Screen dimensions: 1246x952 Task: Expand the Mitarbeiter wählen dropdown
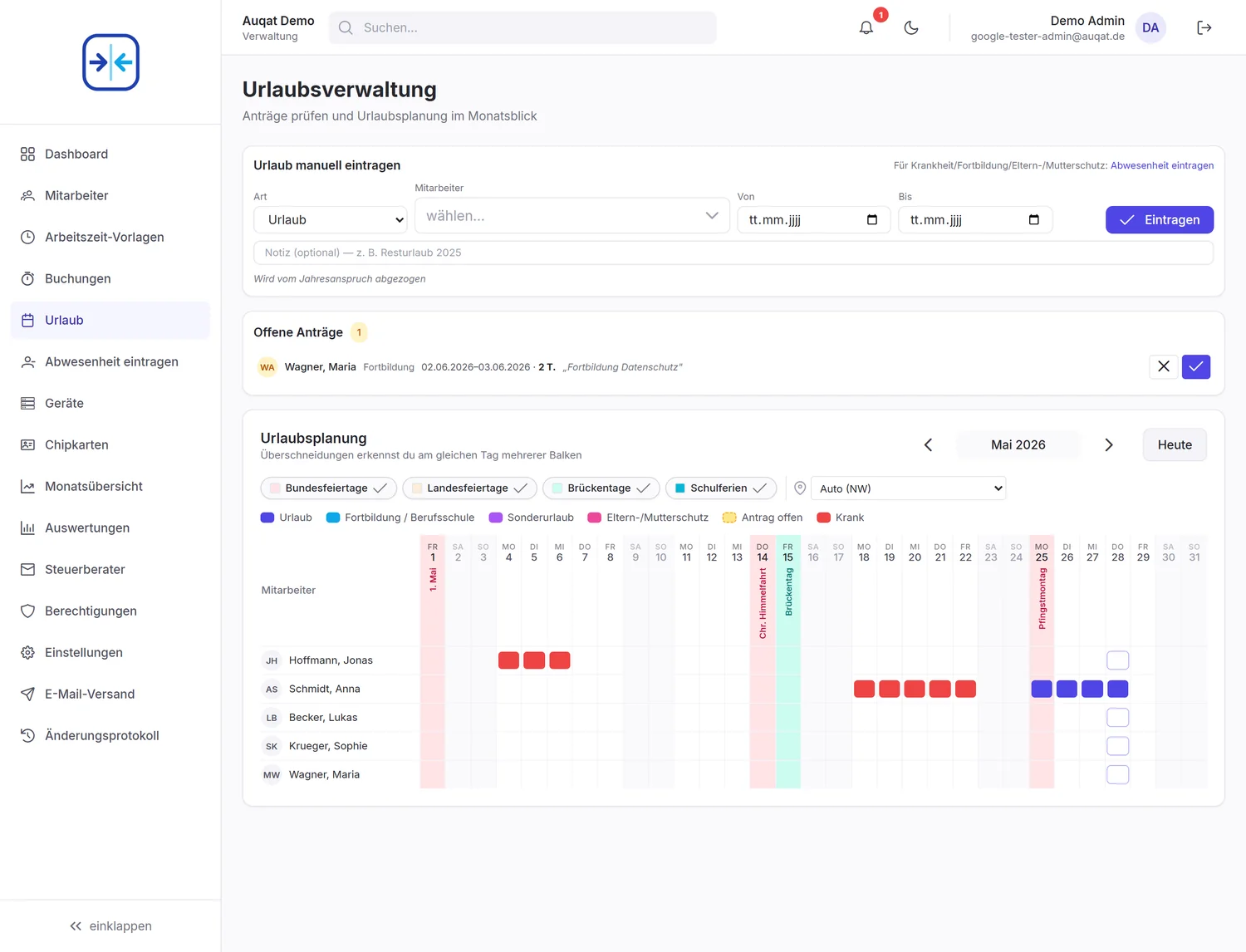coord(572,216)
